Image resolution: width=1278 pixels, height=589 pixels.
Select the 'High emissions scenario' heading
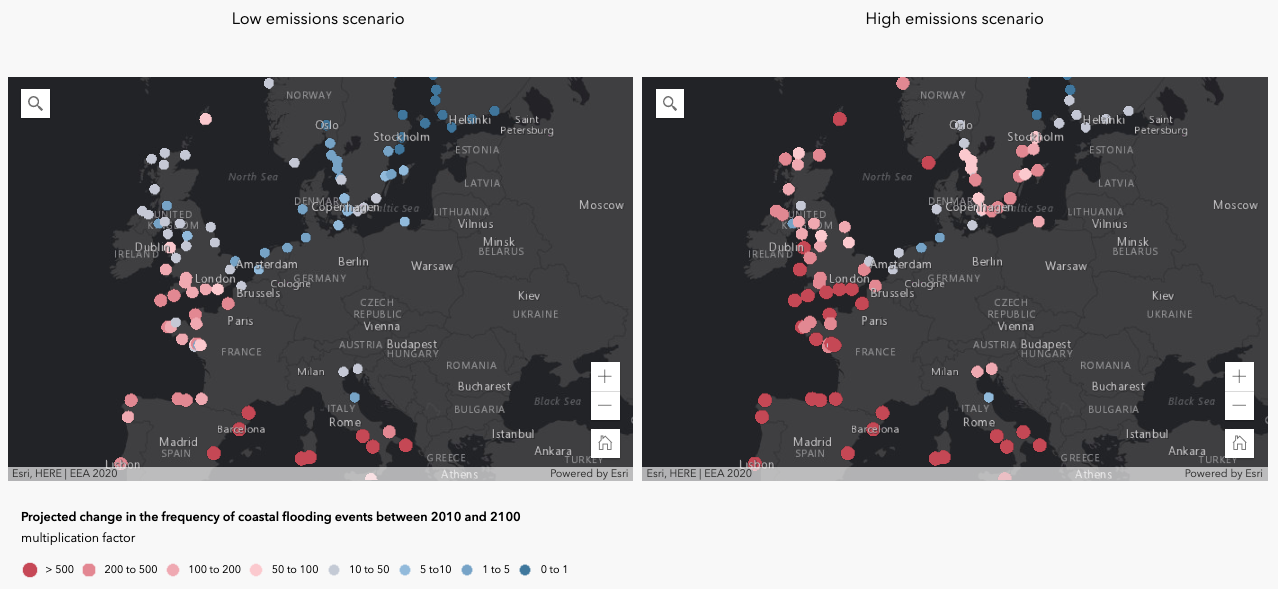pos(954,19)
